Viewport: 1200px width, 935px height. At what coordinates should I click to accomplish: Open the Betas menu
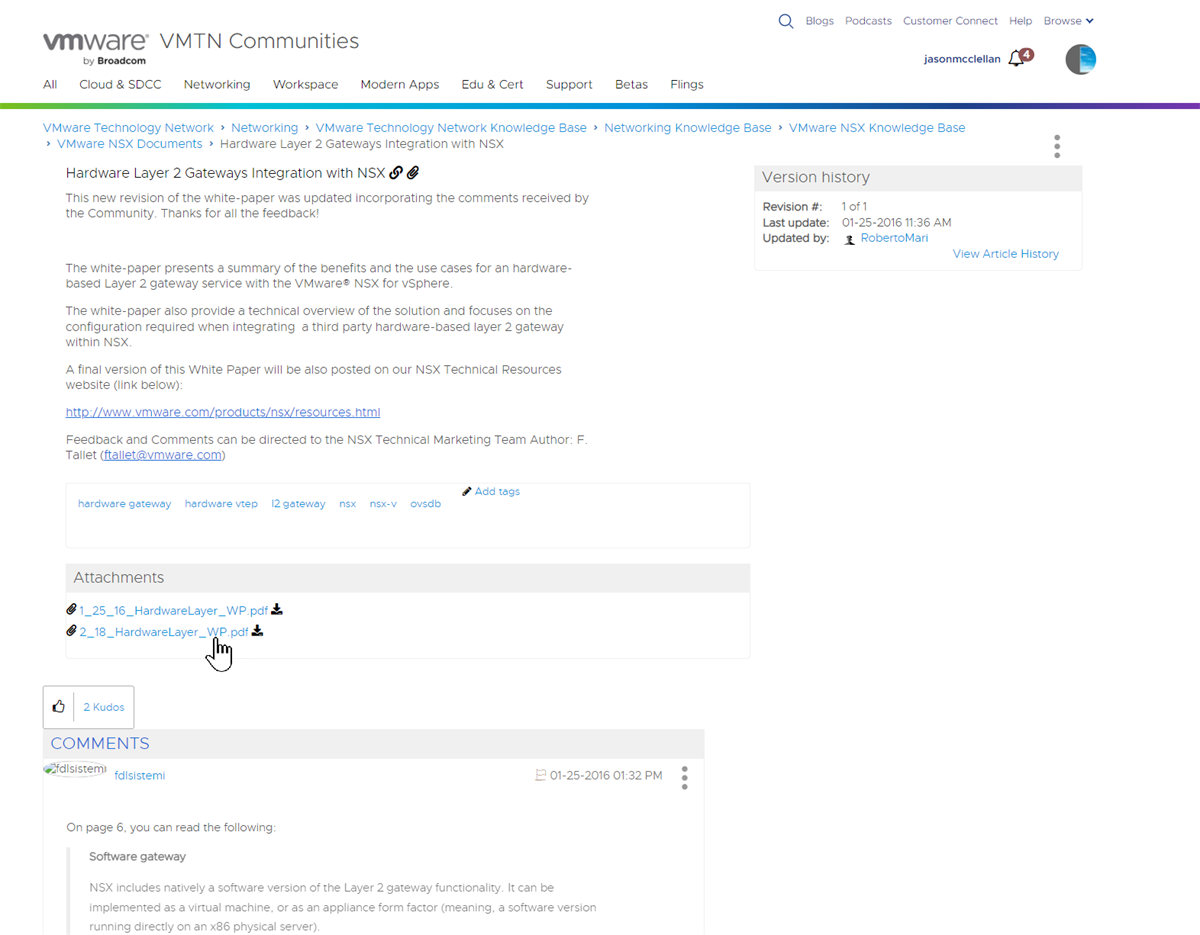[631, 85]
